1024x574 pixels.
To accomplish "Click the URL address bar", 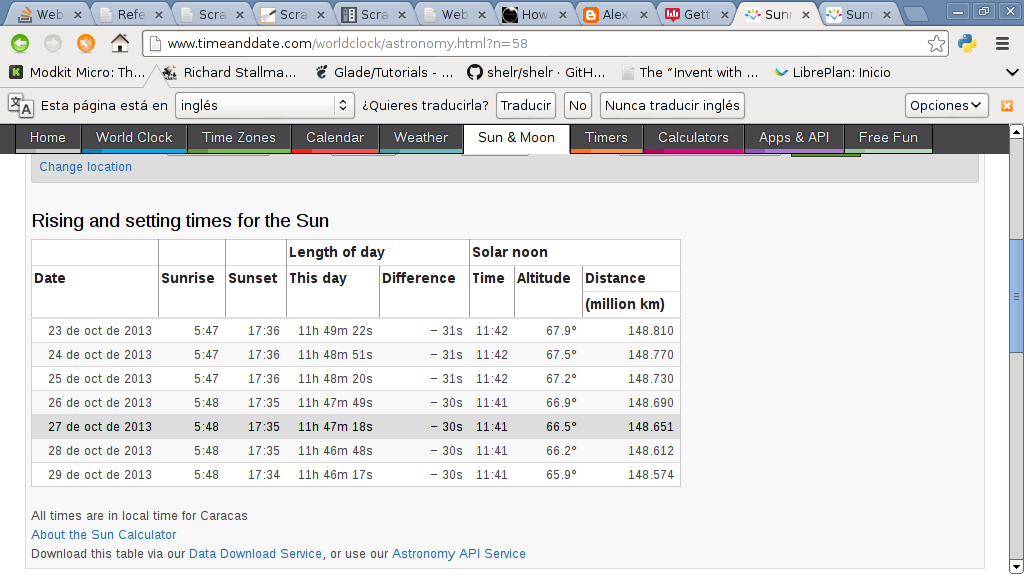I will click(540, 44).
